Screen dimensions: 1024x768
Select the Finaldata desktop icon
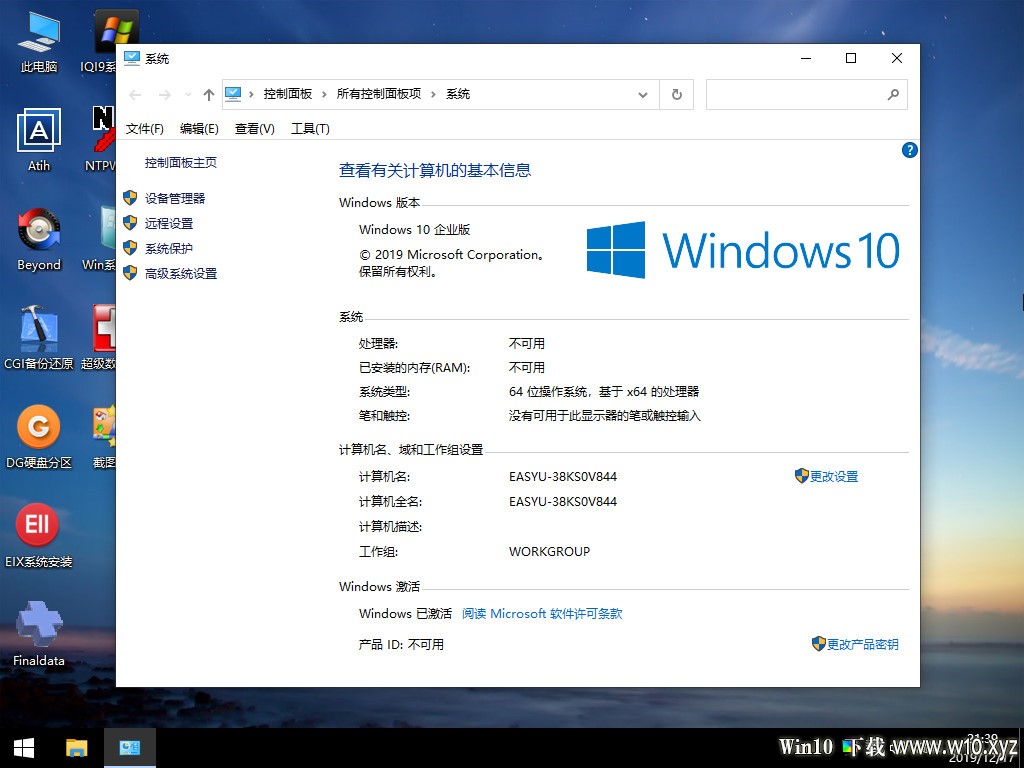pos(39,635)
